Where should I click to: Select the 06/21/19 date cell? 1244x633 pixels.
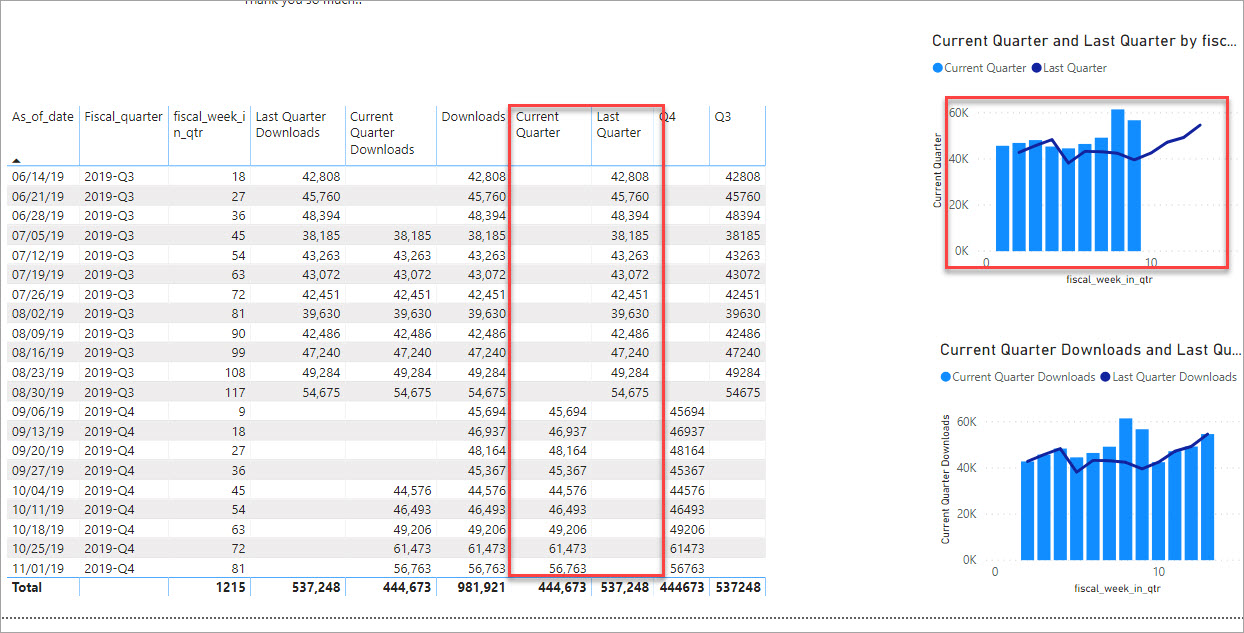tap(37, 196)
